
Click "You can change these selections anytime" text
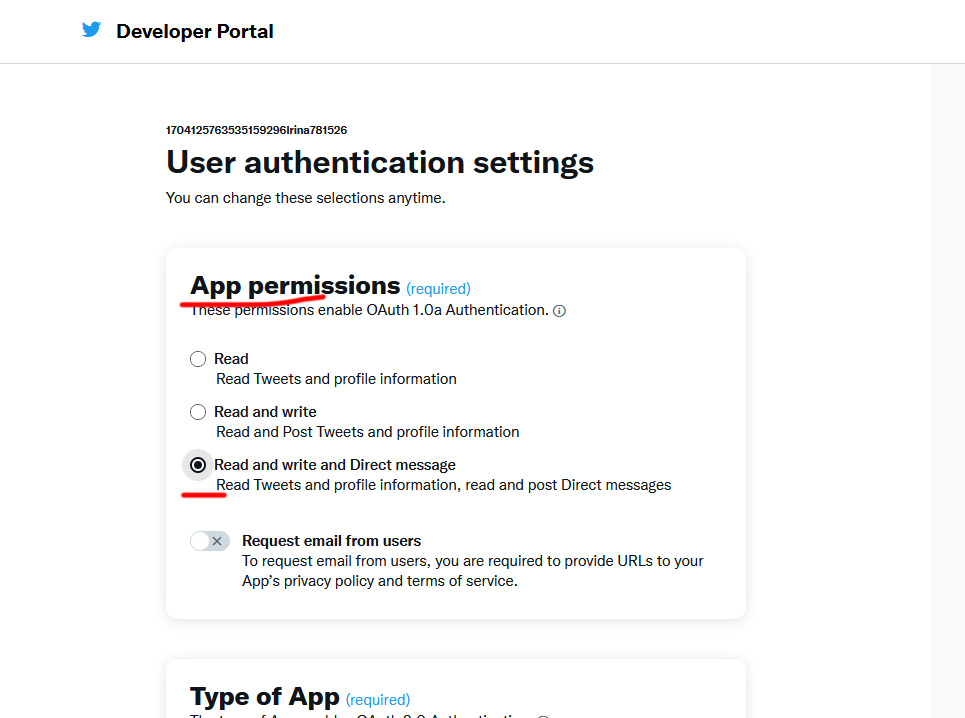(x=305, y=198)
